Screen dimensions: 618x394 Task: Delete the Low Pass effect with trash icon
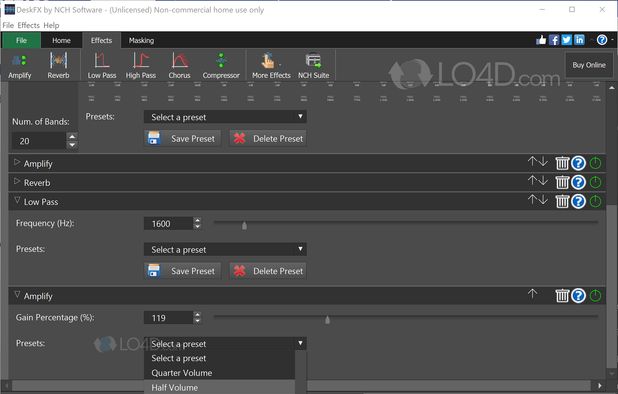tap(562, 201)
